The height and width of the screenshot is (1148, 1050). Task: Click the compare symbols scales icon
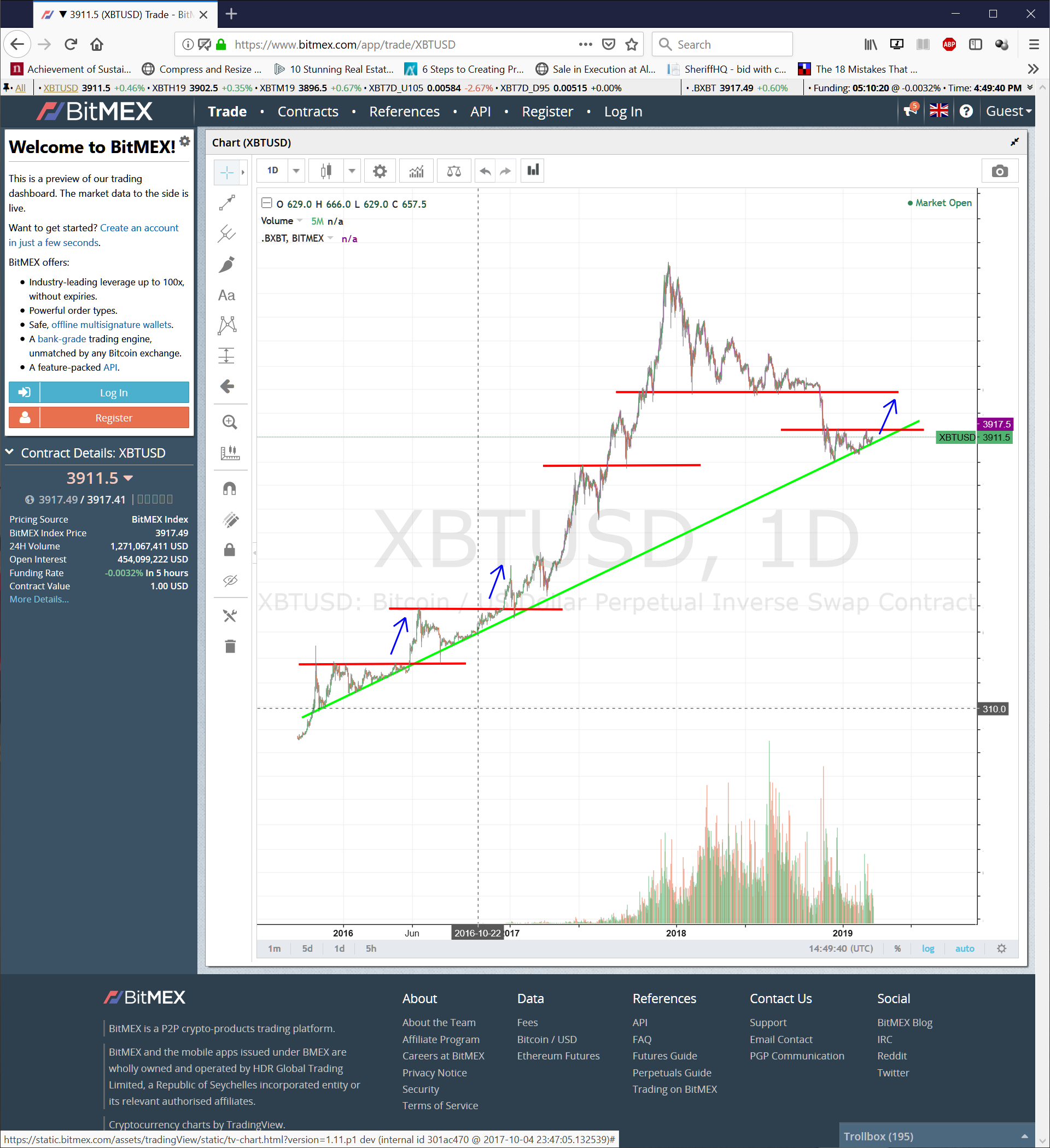[453, 171]
